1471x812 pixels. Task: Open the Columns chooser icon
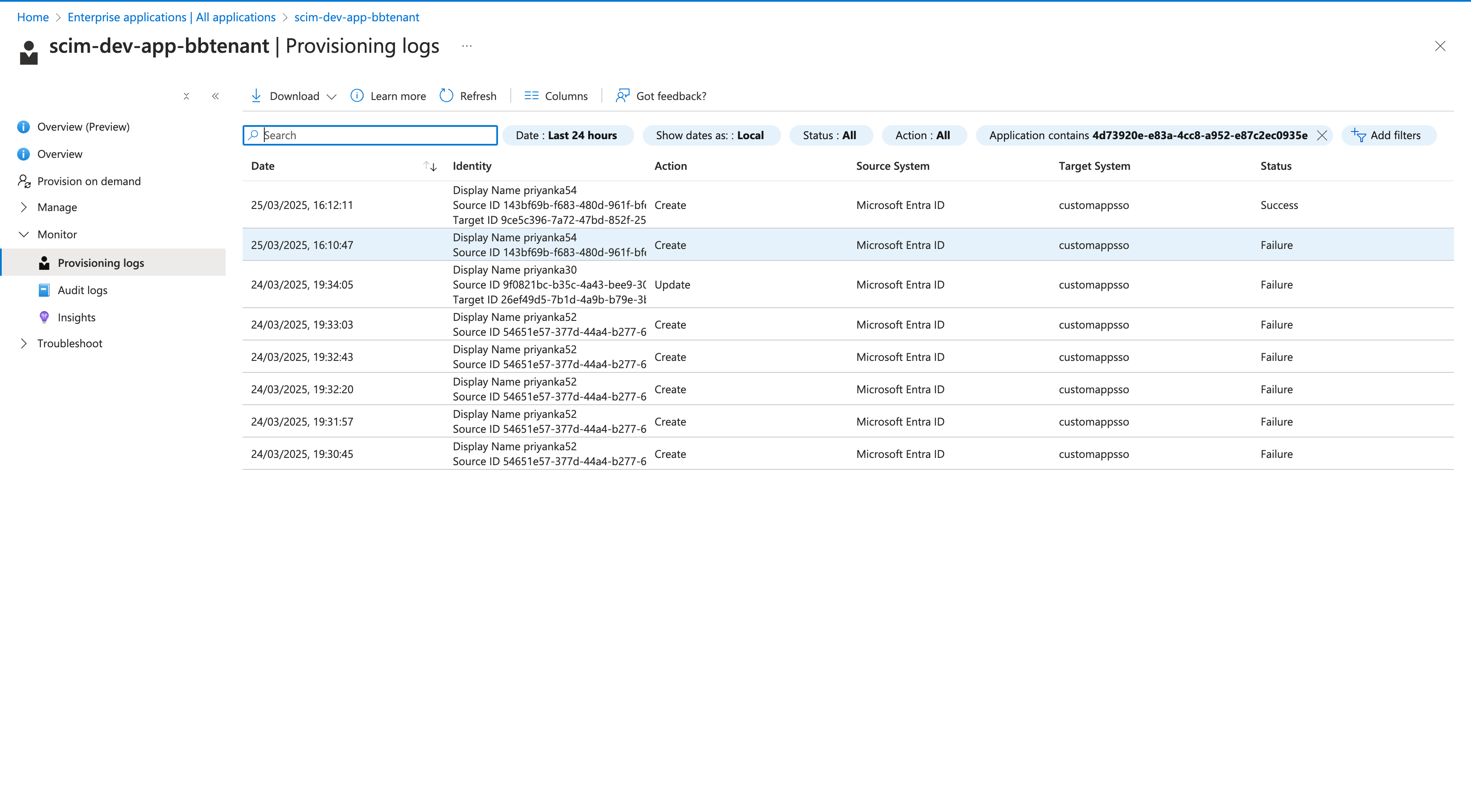point(531,96)
